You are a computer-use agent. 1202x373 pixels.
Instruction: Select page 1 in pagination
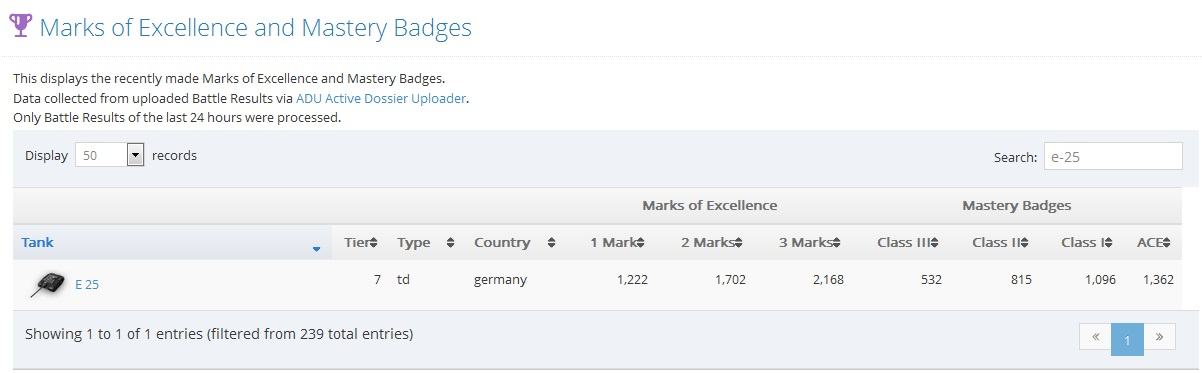1127,339
